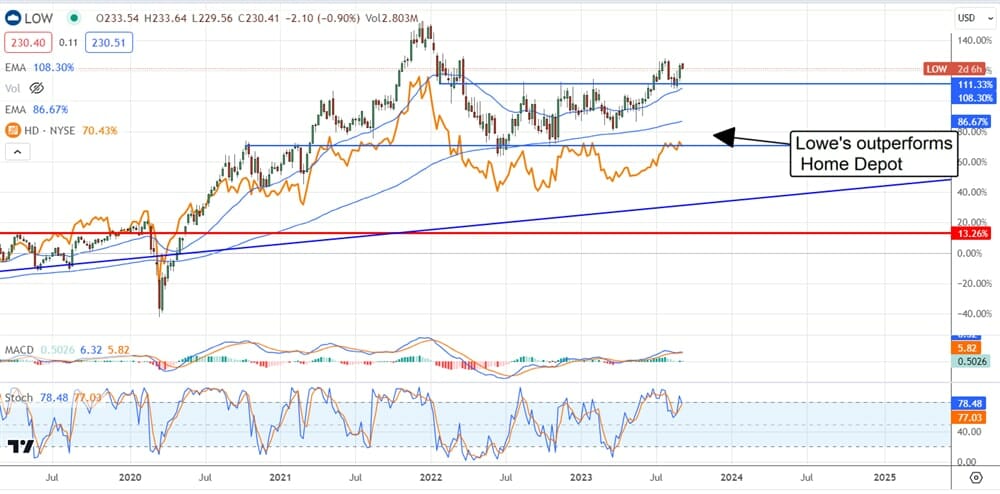Open the TradingView logo at bottom left
This screenshot has width=1000, height=494.
22,446
